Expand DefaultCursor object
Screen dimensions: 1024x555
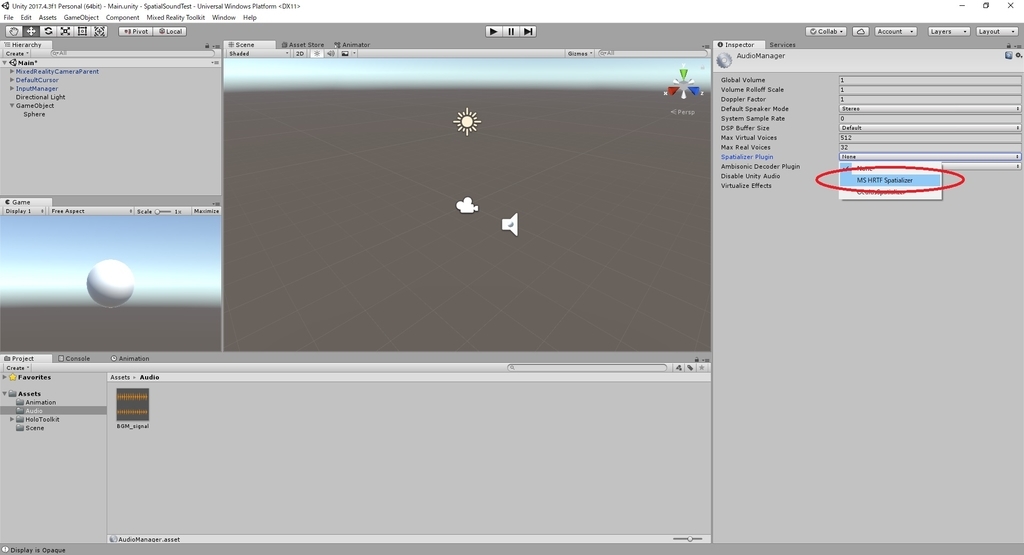pos(12,80)
